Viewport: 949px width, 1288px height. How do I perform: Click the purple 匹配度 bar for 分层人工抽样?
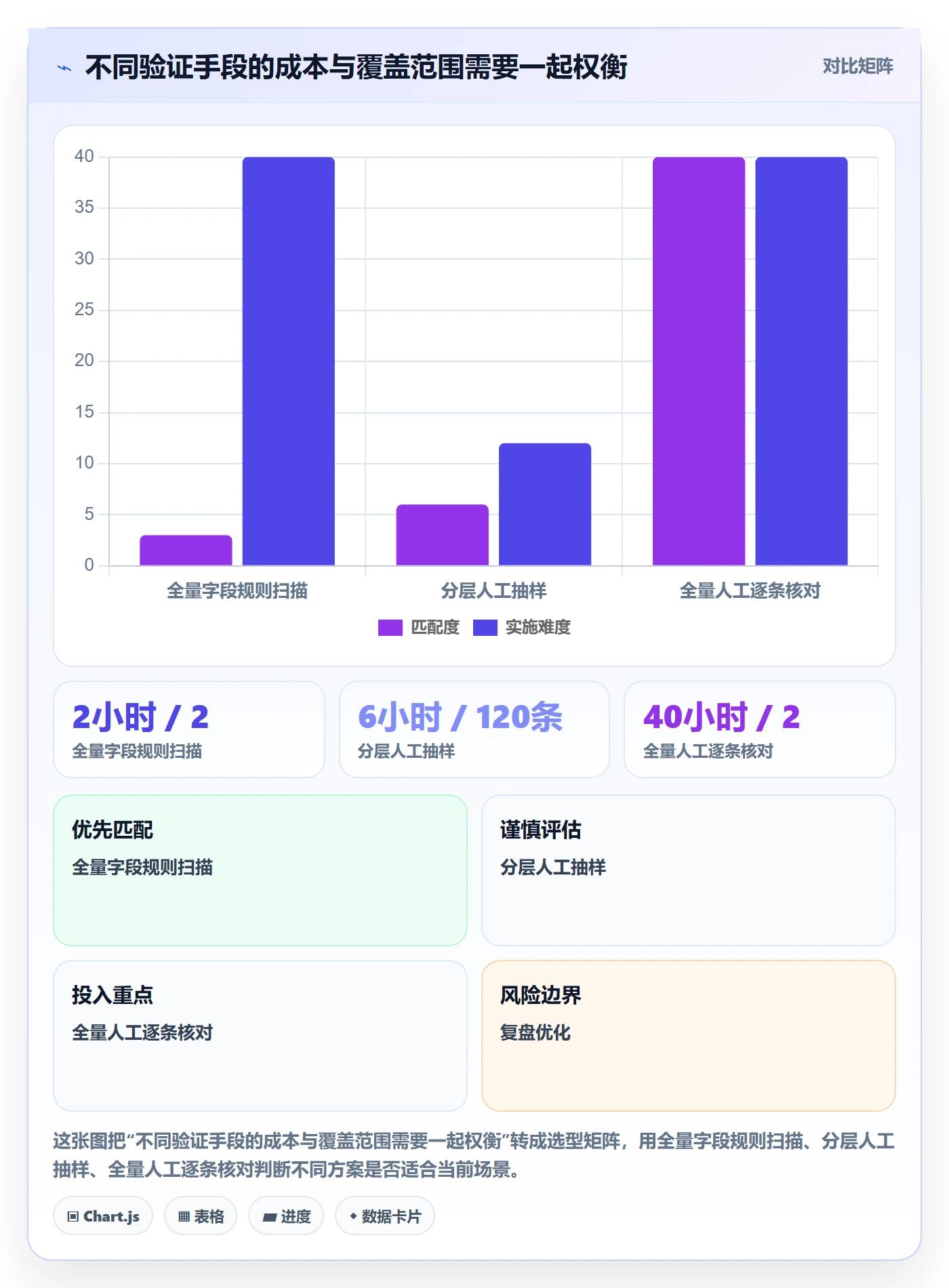(442, 535)
